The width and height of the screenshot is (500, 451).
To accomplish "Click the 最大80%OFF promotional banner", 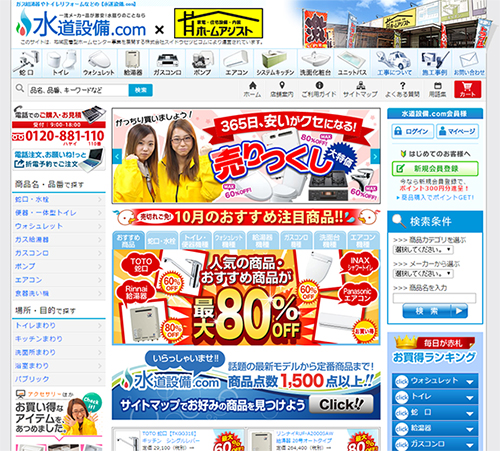I will pos(246,297).
